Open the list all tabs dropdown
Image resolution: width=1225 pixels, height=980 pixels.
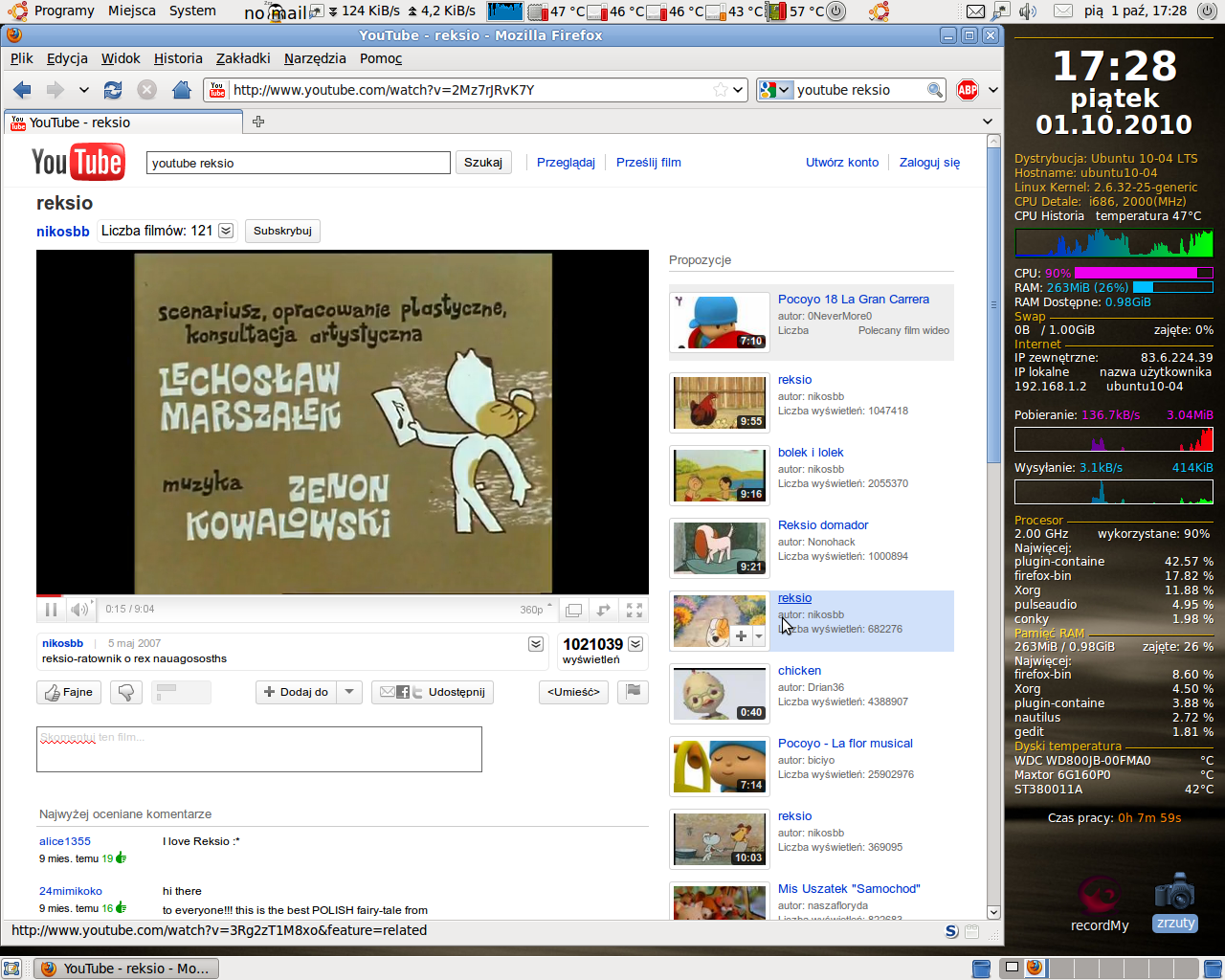[x=988, y=122]
